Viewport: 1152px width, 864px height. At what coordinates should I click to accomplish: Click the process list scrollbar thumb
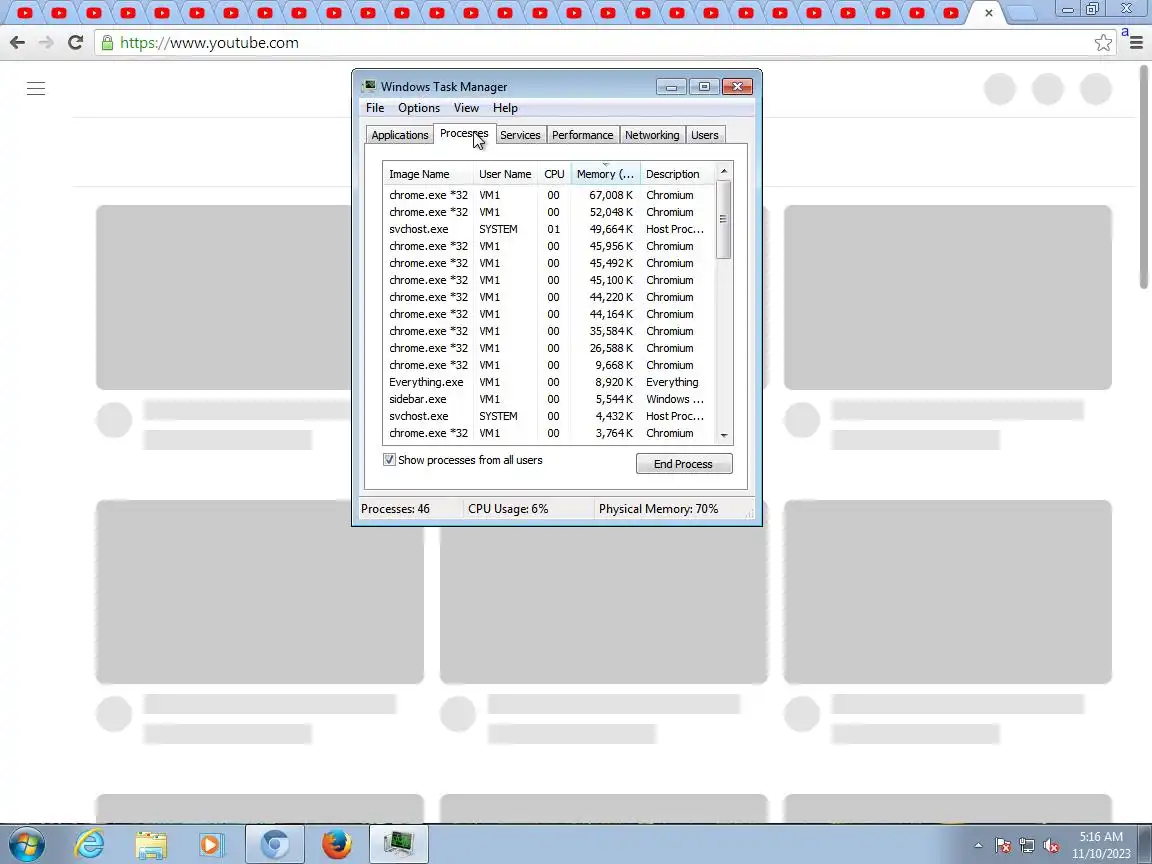(724, 219)
